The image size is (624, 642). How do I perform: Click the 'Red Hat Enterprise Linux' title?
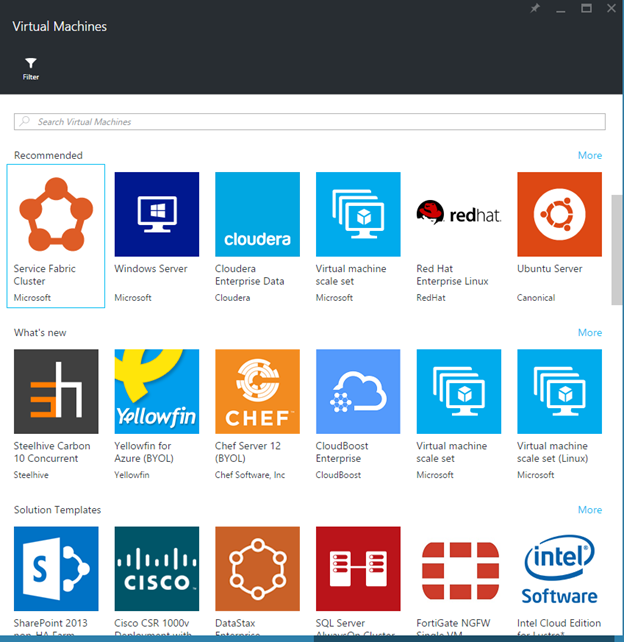pos(452,275)
